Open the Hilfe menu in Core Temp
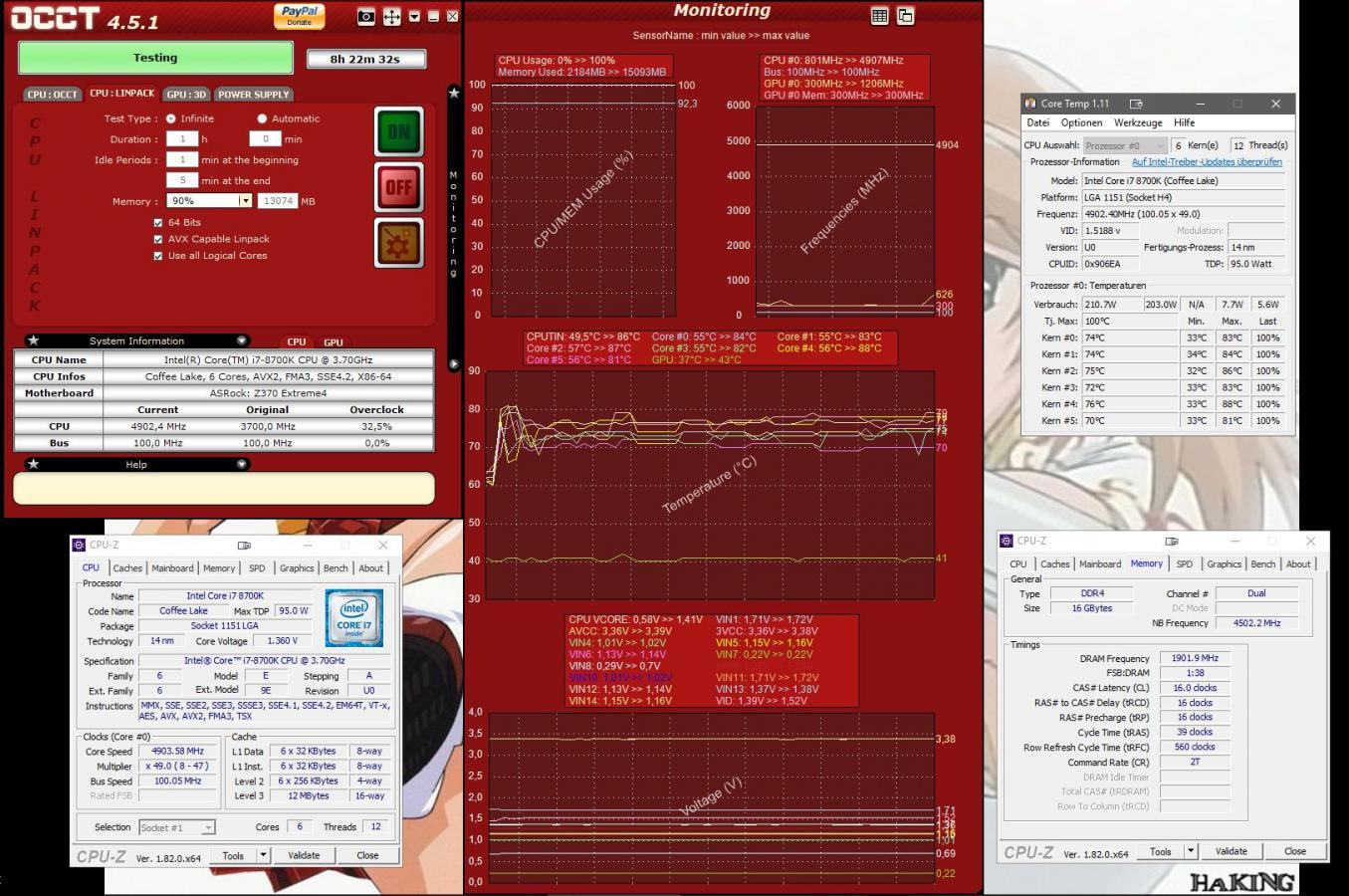Image resolution: width=1349 pixels, height=896 pixels. tap(1185, 122)
